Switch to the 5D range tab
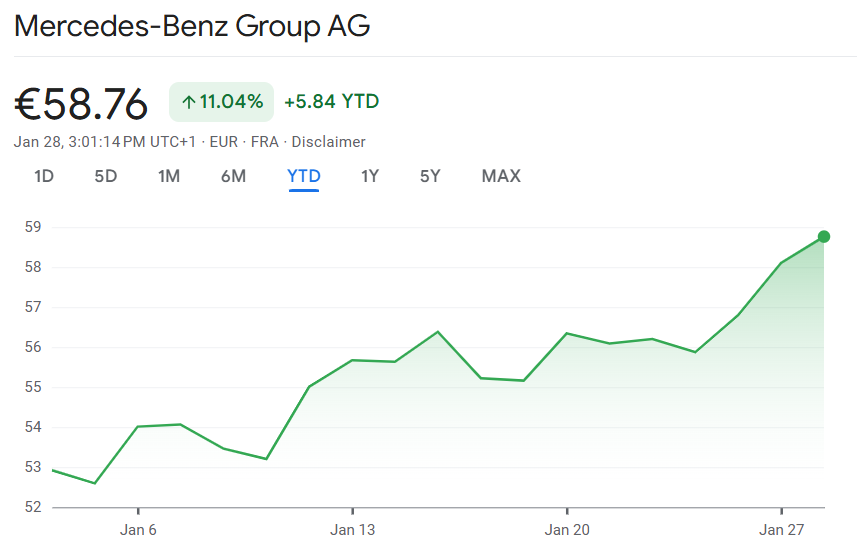 tap(105, 176)
